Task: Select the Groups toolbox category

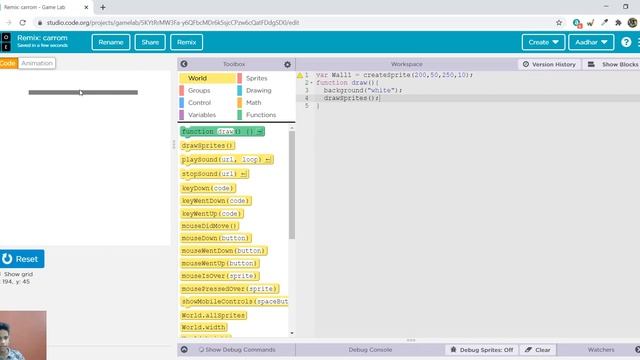Action: [x=207, y=90]
